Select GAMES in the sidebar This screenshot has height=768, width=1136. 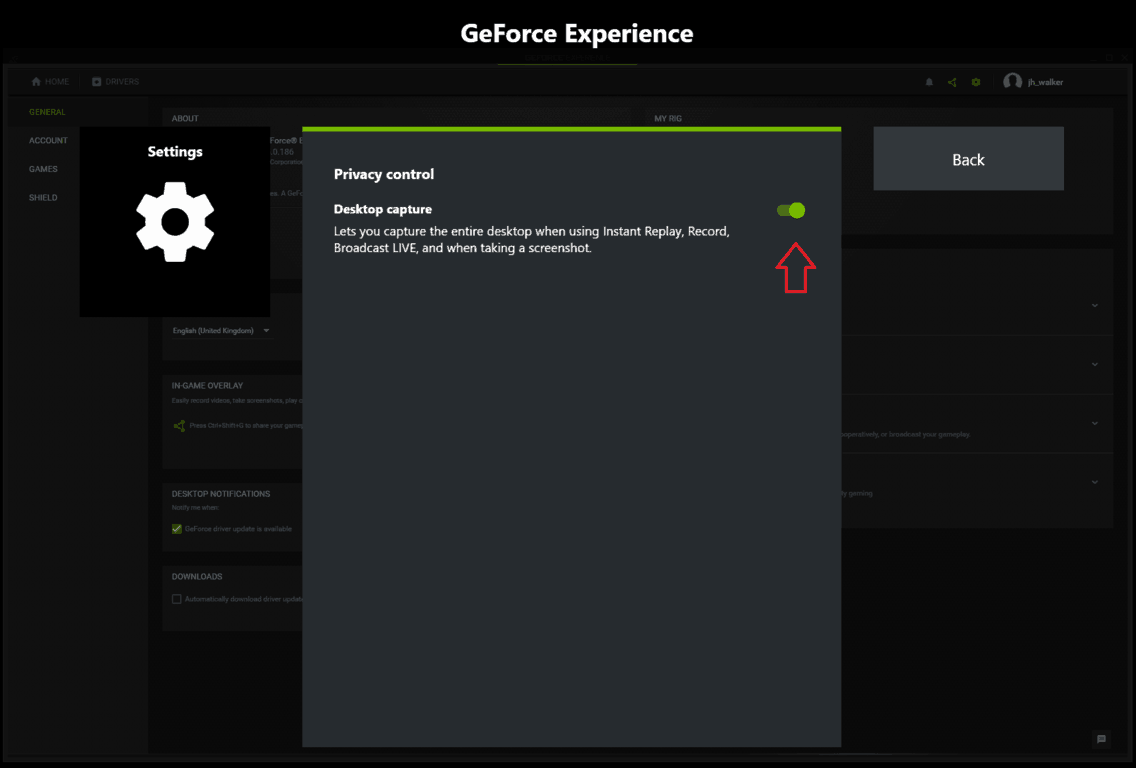pos(43,168)
